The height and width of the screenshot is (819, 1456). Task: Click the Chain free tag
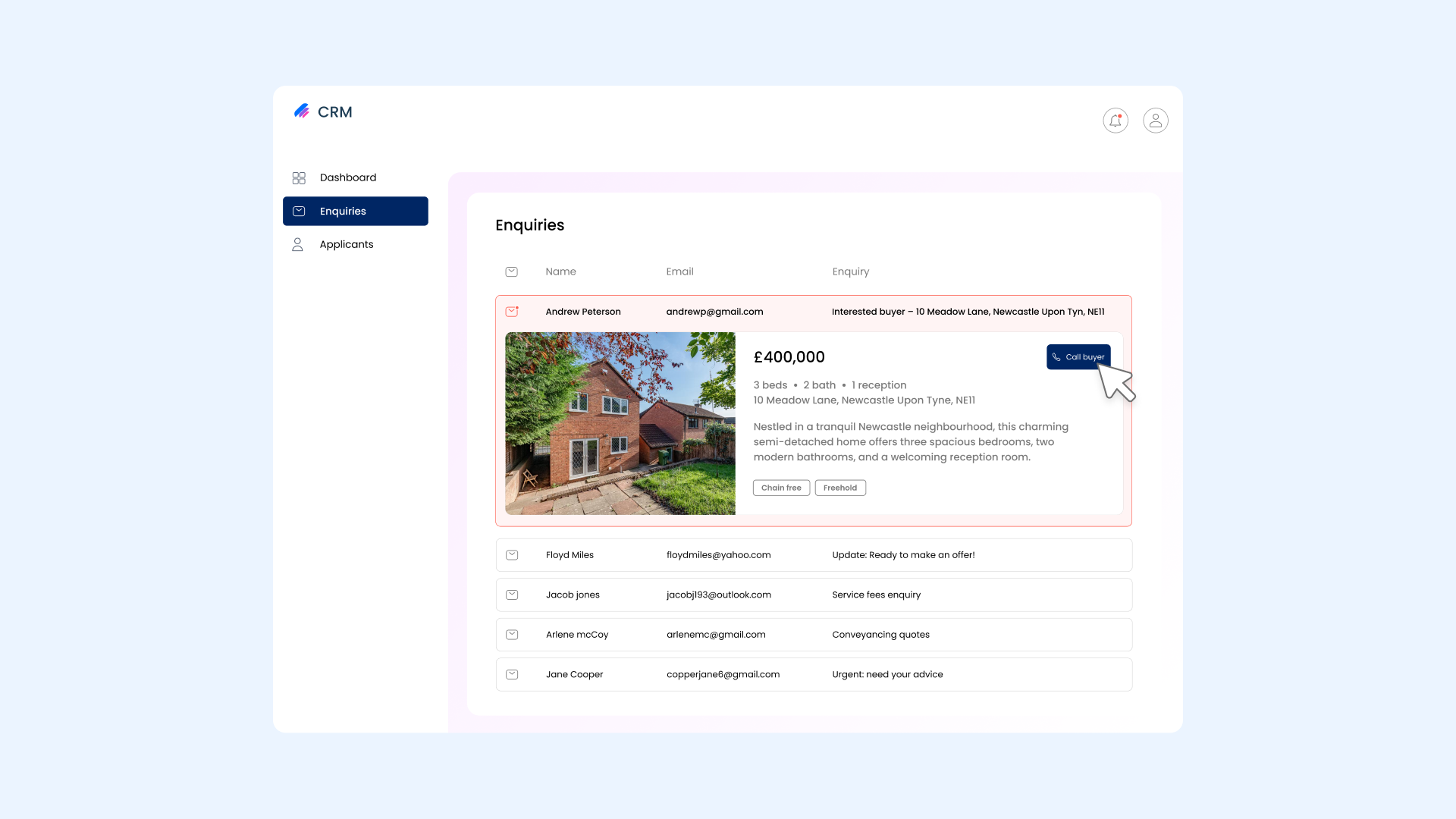click(781, 488)
